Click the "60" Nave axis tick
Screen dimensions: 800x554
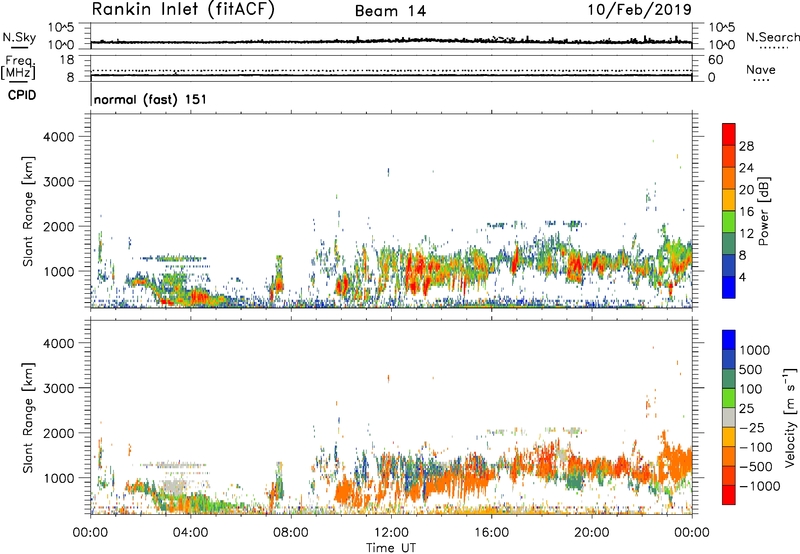pos(715,60)
